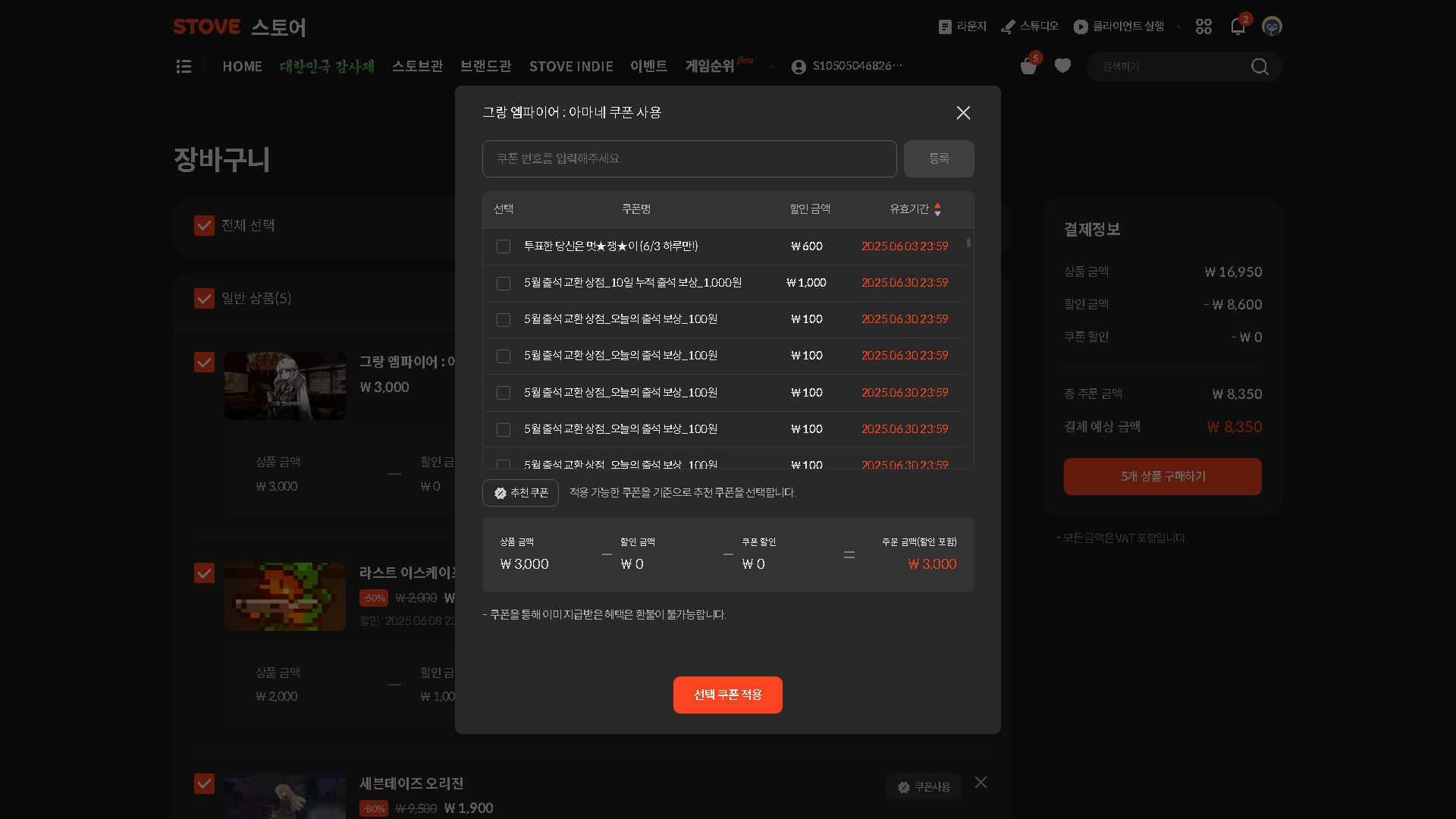Open 스튜디오 studio link
Image resolution: width=1456 pixels, height=819 pixels.
coord(1029,27)
